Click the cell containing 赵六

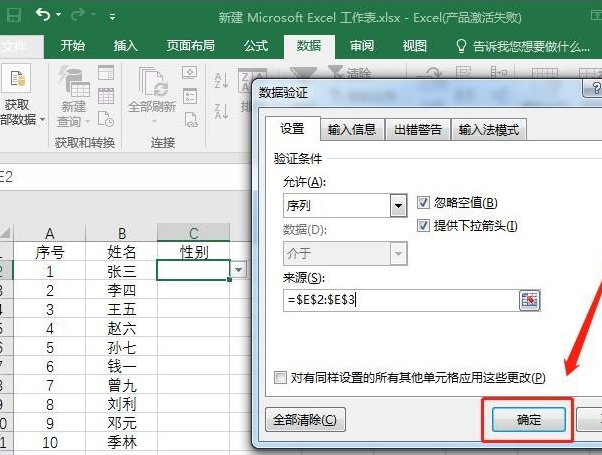click(121, 328)
